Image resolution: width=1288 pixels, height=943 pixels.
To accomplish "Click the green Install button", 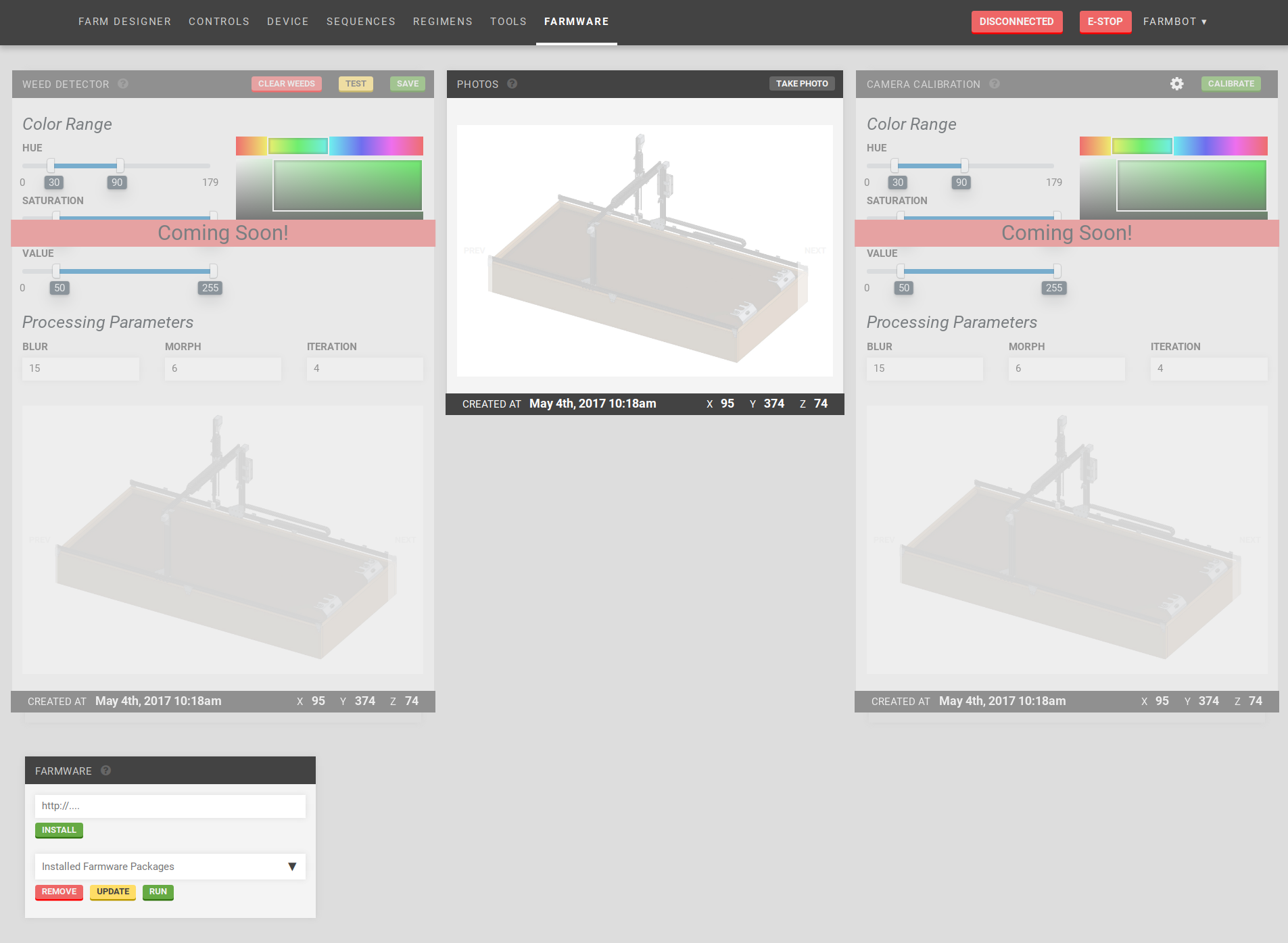I will tap(59, 830).
